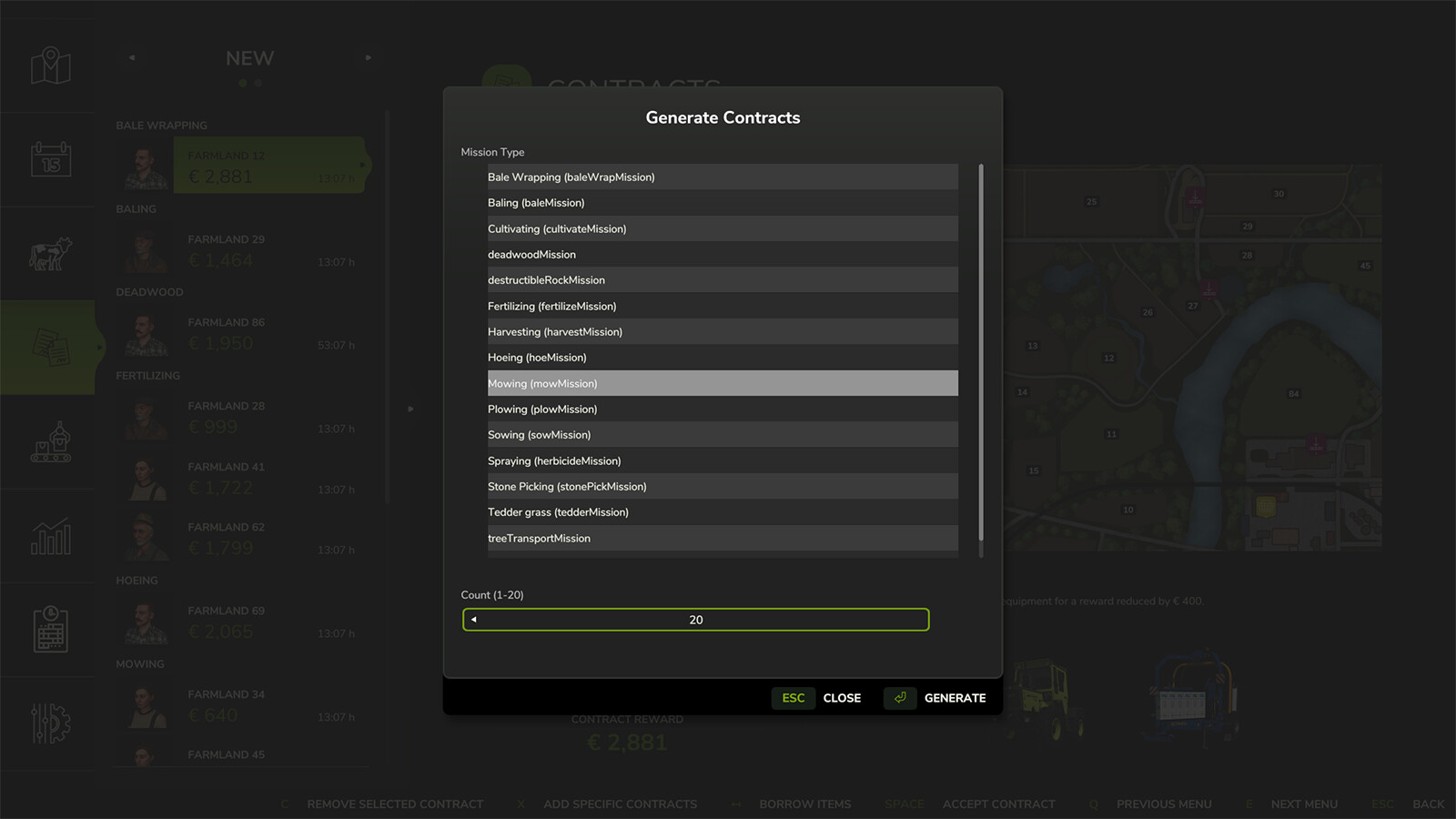Click the highlighted contracts sidebar icon
This screenshot has height=819, width=1456.
49,347
